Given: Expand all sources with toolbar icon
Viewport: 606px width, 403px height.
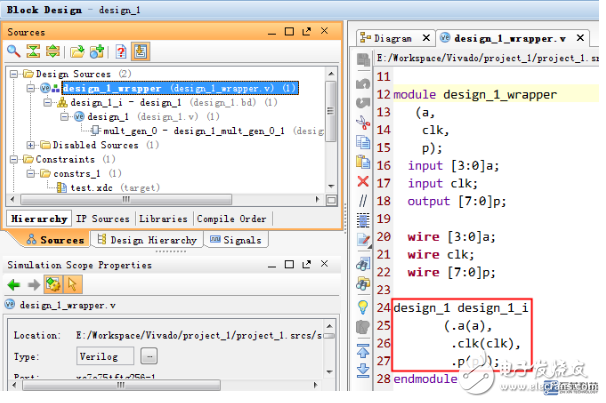Looking at the screenshot, I should 52,52.
